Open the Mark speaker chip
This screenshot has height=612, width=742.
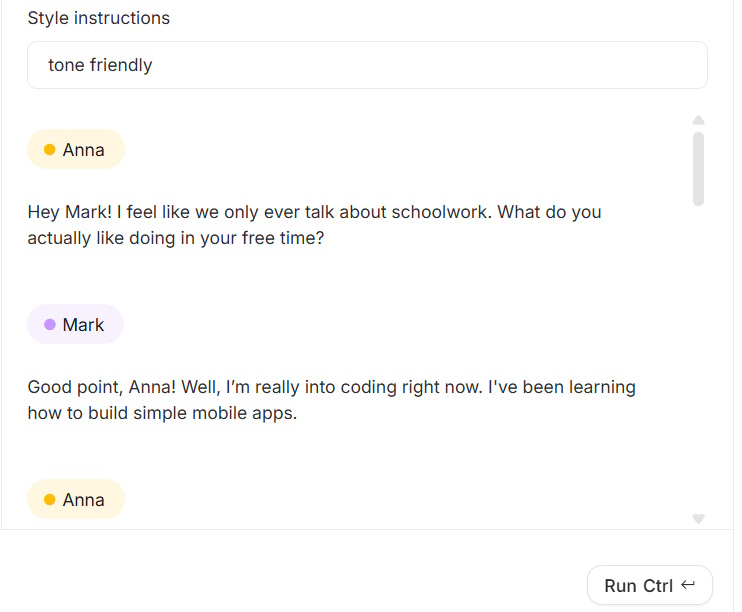click(x=76, y=325)
